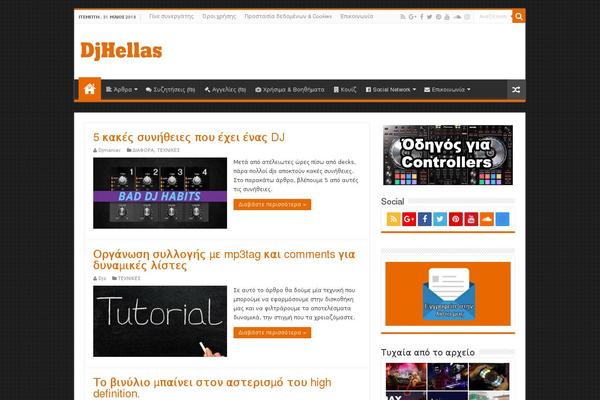Open the SoundCloud icon in top bar

click(457, 17)
